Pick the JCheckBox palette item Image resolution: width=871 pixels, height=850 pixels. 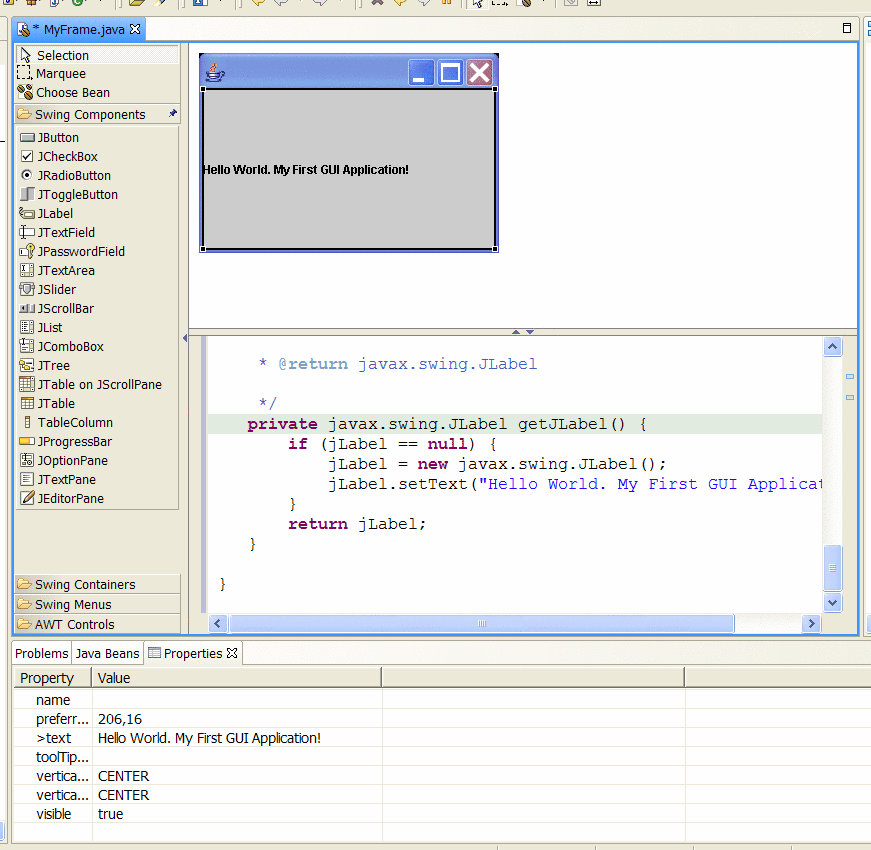click(x=67, y=157)
